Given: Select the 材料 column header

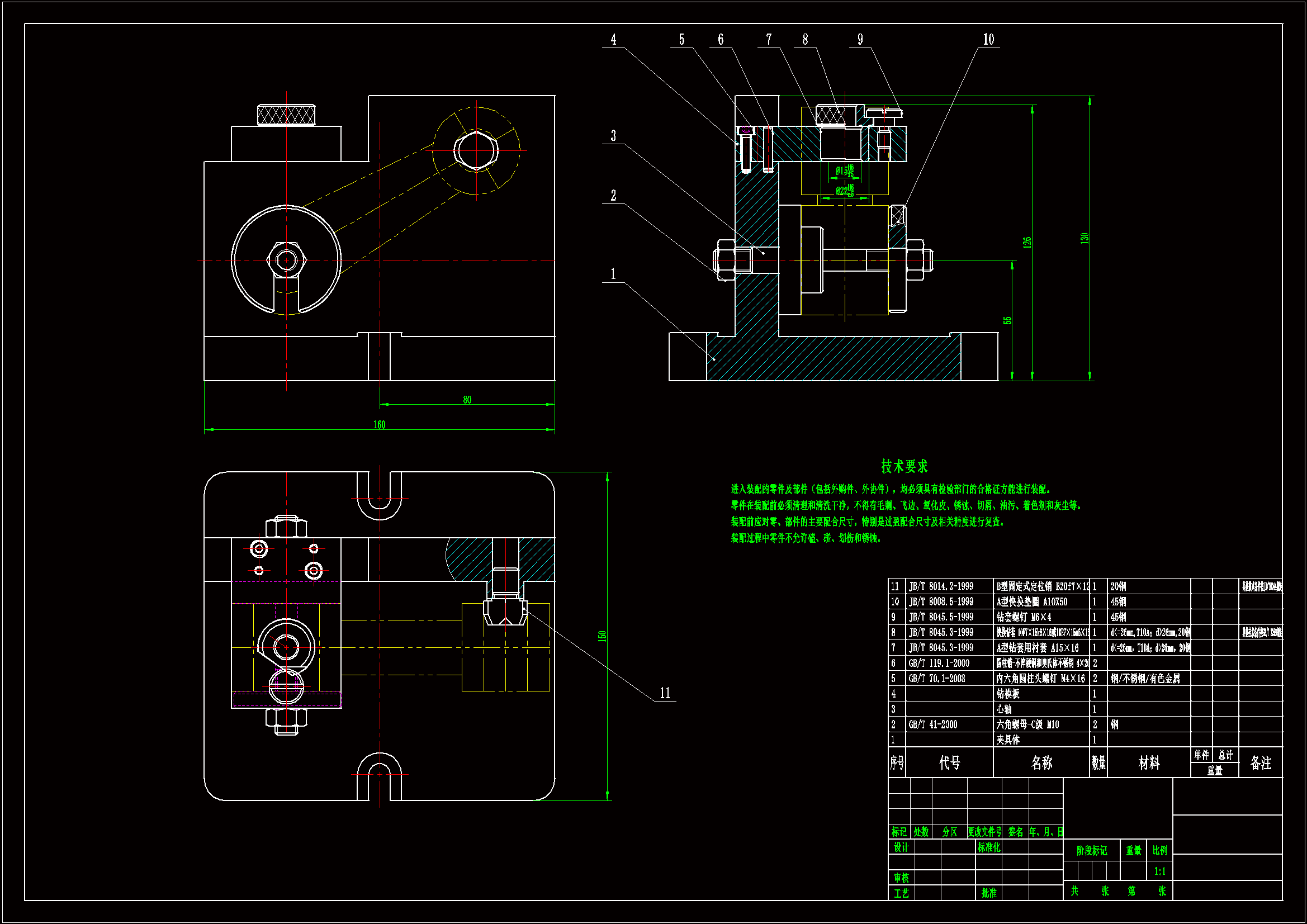Looking at the screenshot, I should [1148, 762].
